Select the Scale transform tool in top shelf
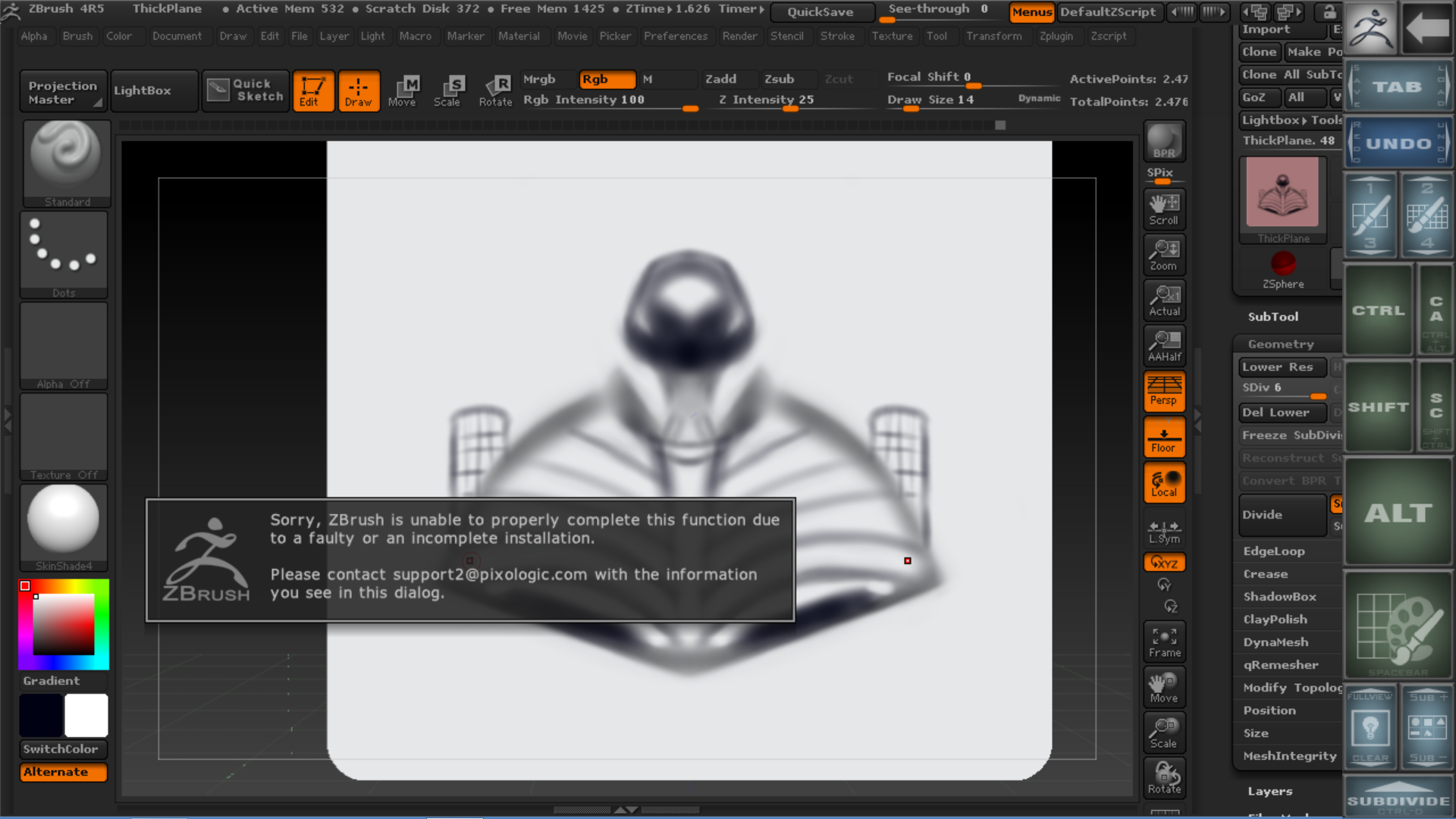 coord(449,91)
